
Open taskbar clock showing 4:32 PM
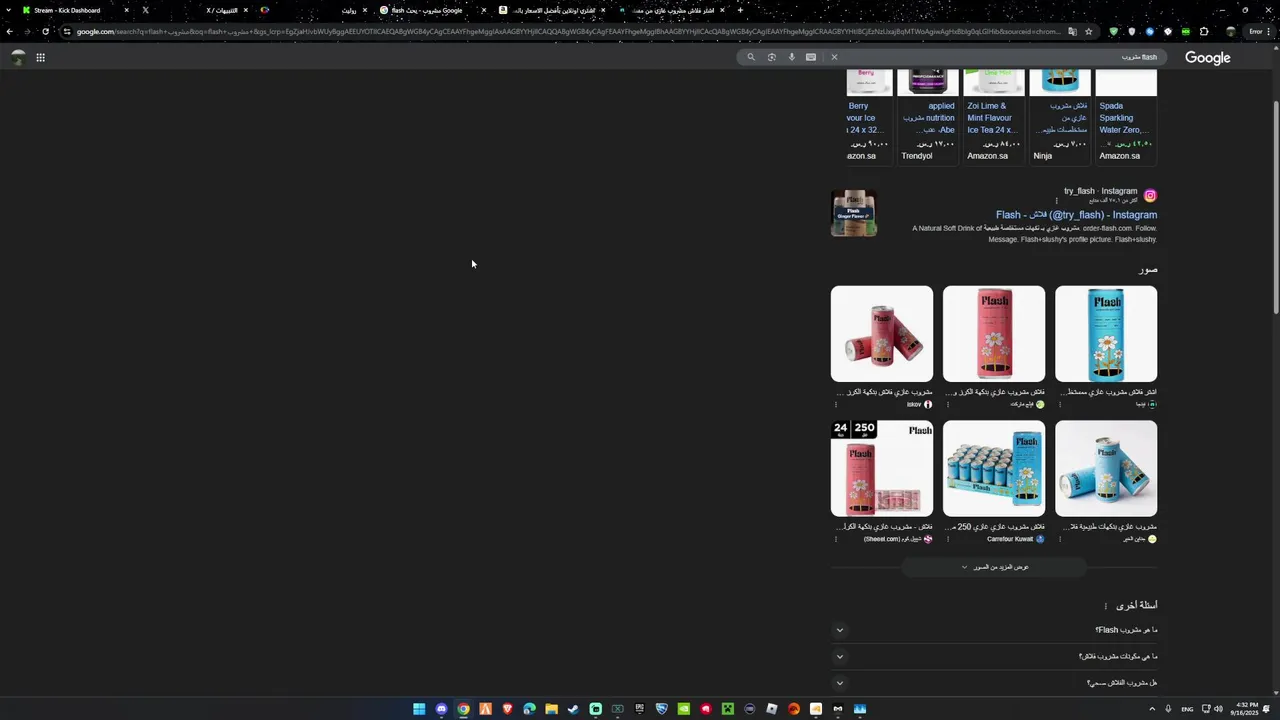(x=1246, y=709)
